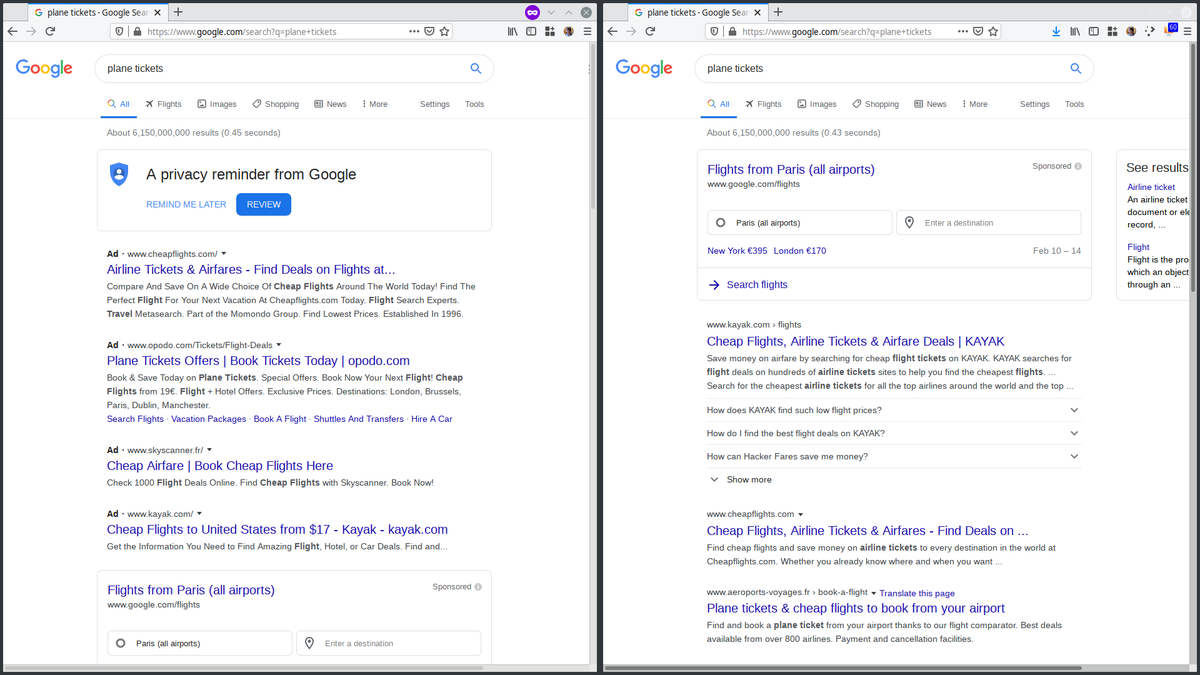Click 'Vacation Packages' sitelink under Opodo ad

(209, 419)
